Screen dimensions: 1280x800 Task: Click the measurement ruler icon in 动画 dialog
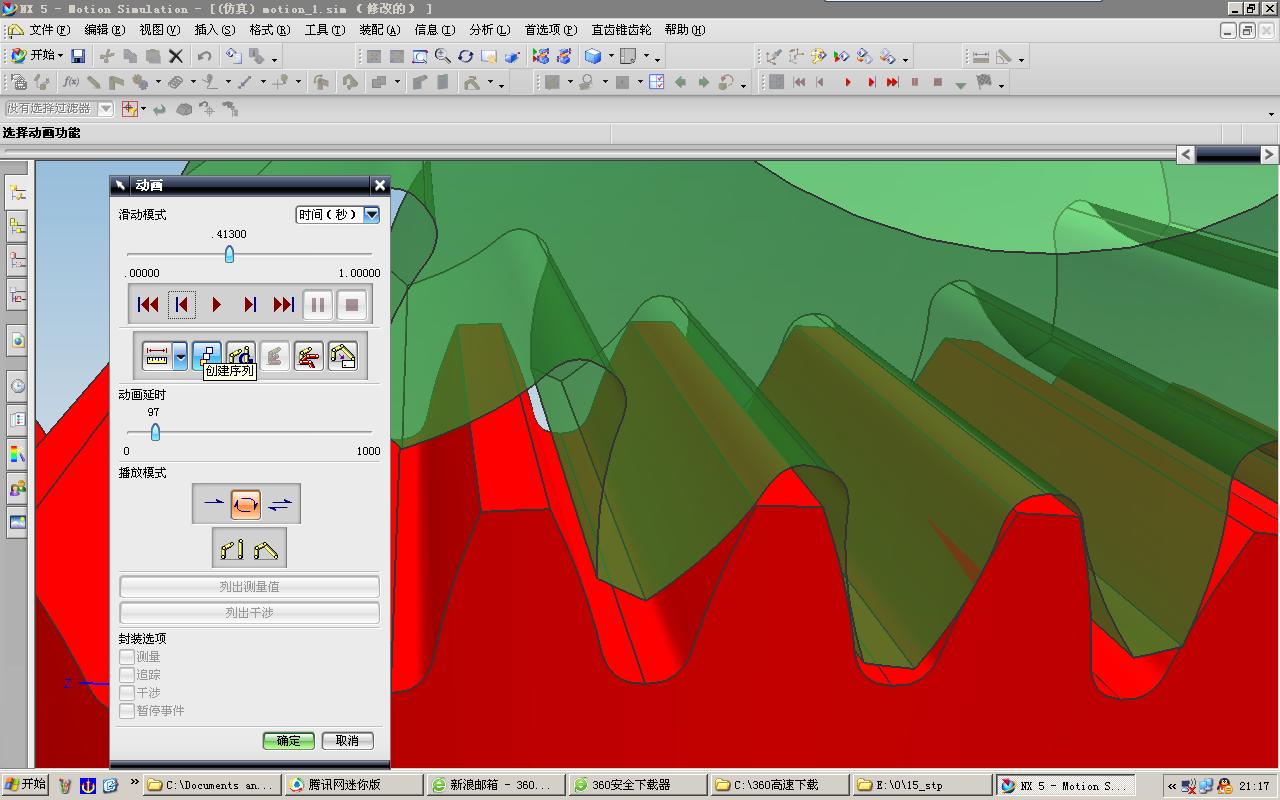pos(157,356)
